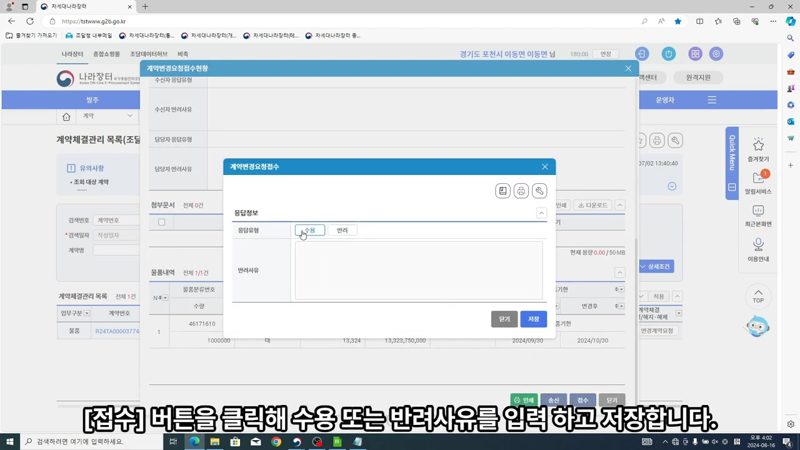
Task: Open the hamburger all-menu icon
Action: (712, 100)
